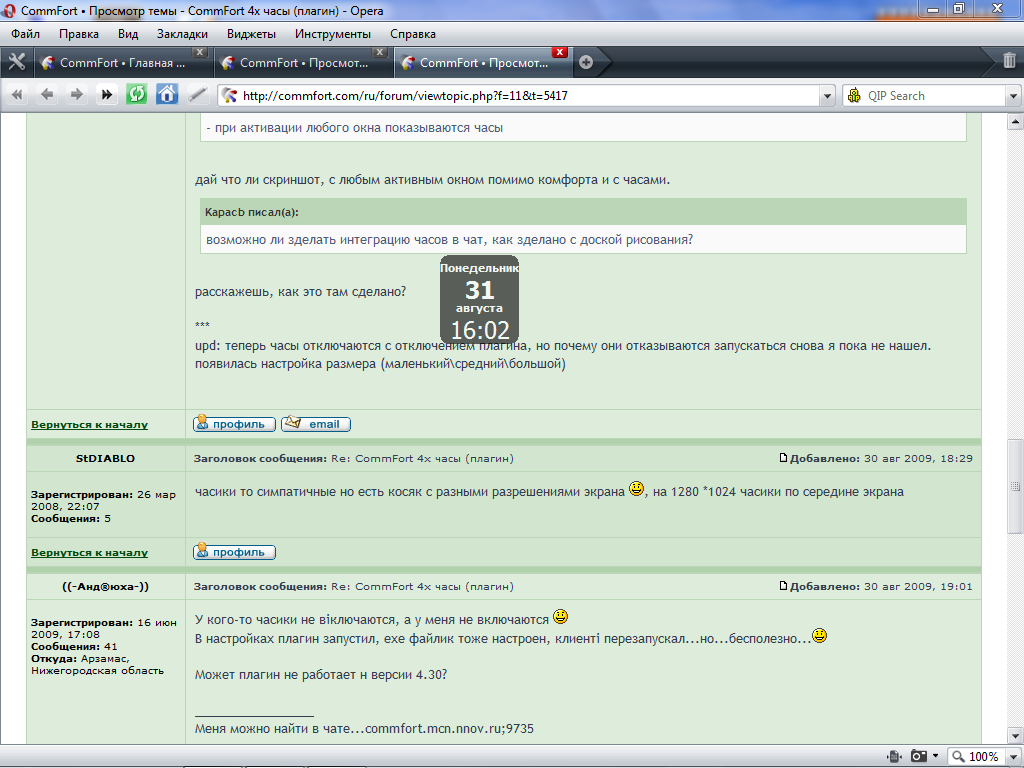
Task: Go to Home page icon
Action: pos(167,95)
